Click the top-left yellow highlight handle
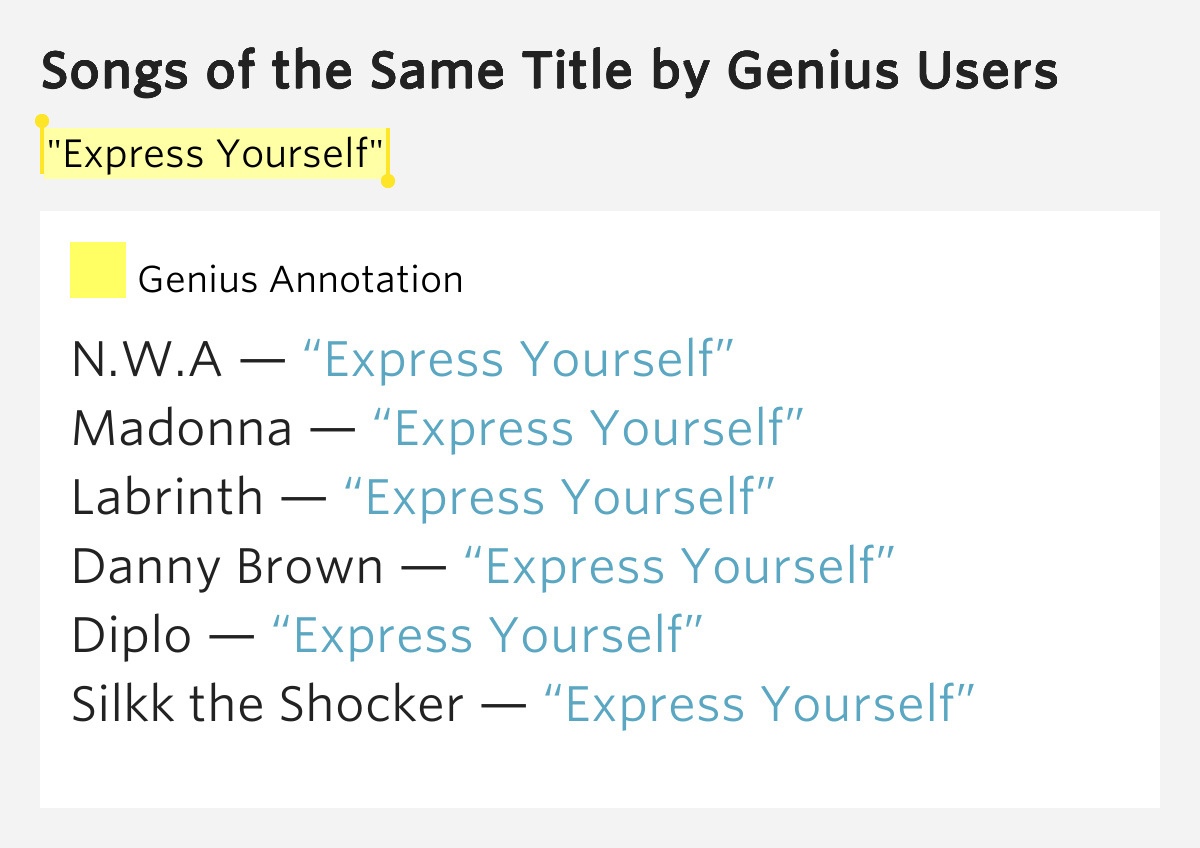 pyautogui.click(x=42, y=122)
